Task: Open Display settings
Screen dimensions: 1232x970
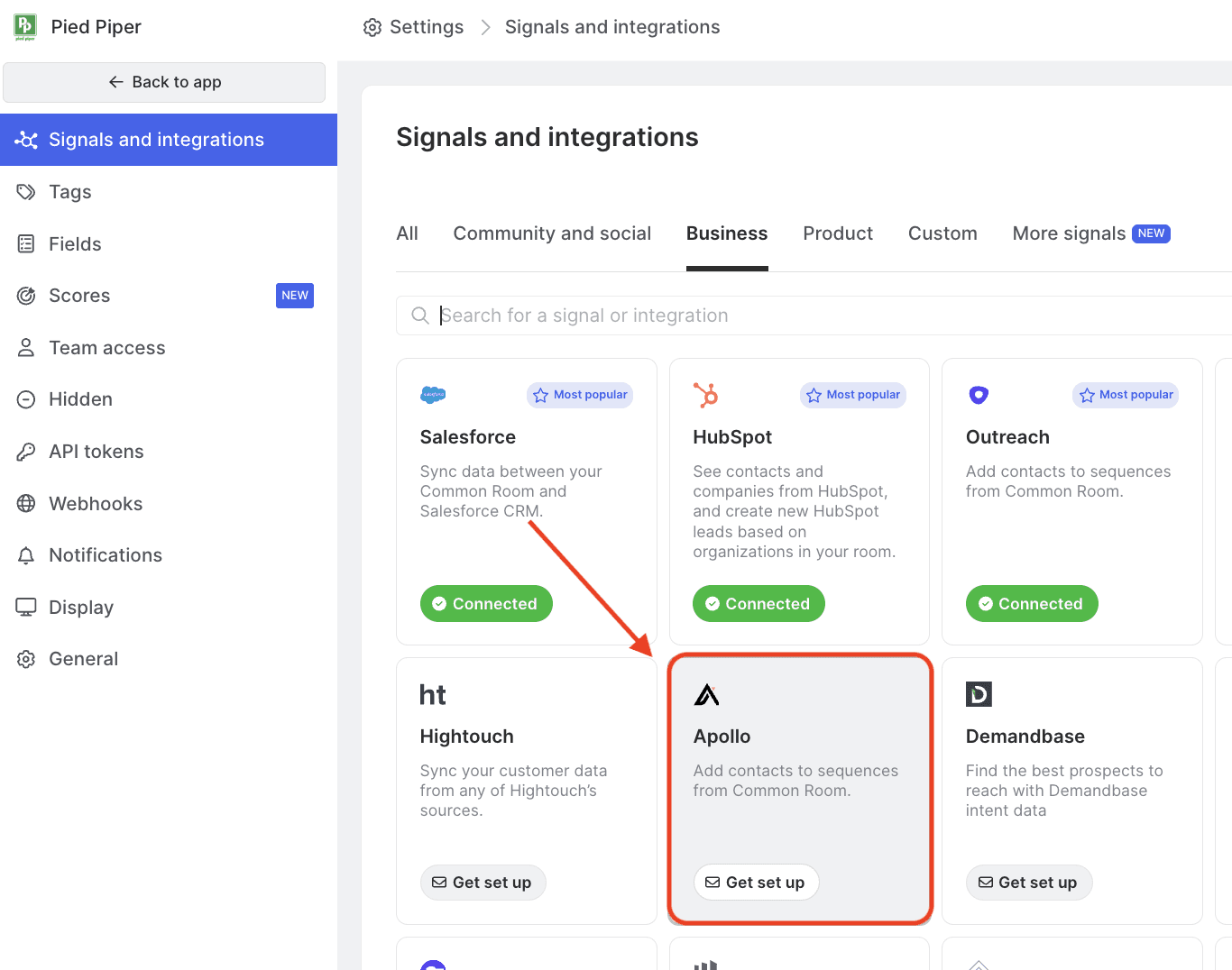Action: [x=169, y=608]
